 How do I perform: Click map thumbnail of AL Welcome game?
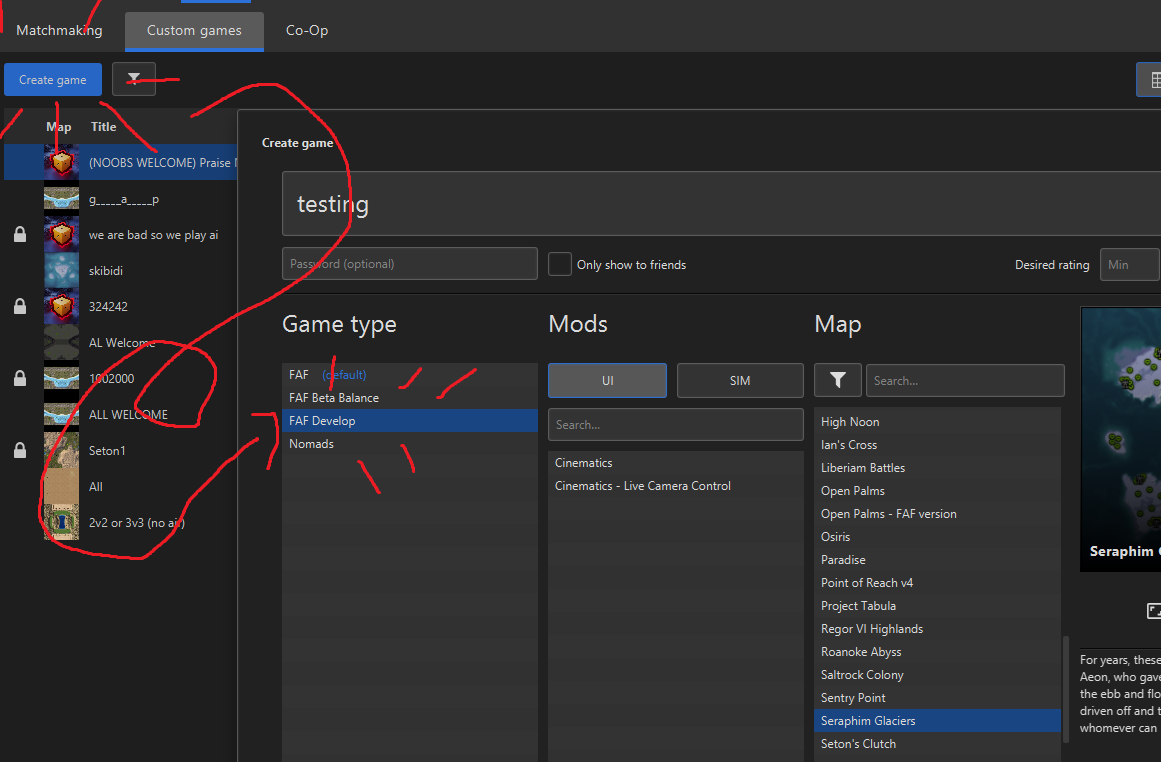(61, 342)
